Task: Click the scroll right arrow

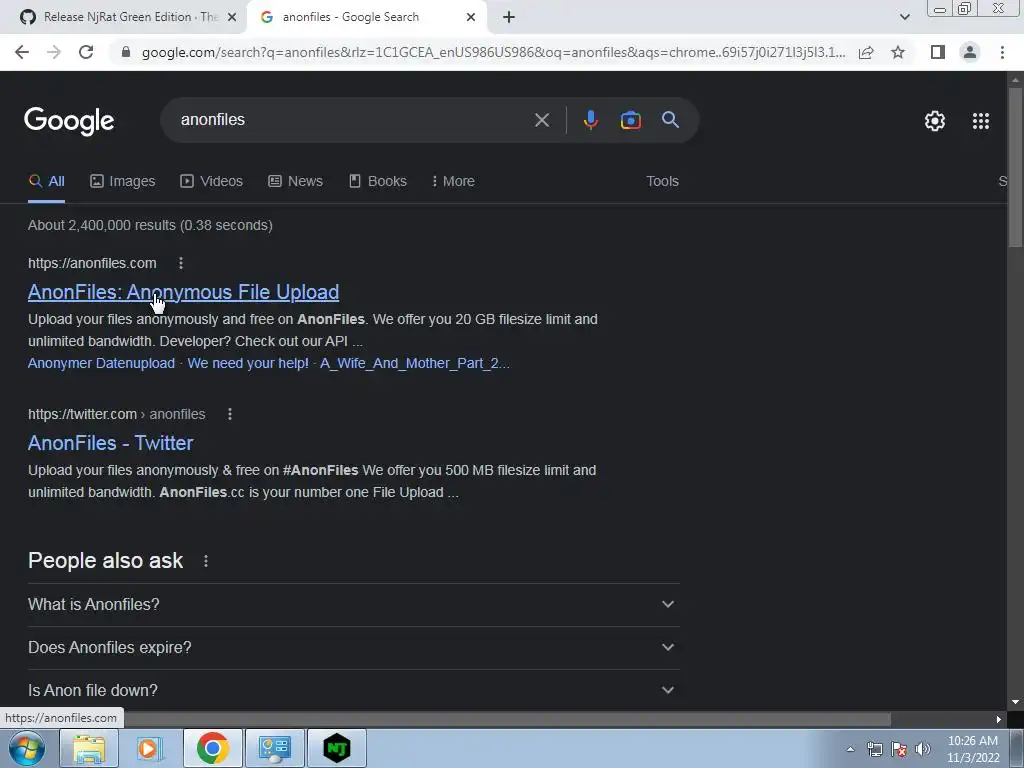Action: [x=999, y=720]
